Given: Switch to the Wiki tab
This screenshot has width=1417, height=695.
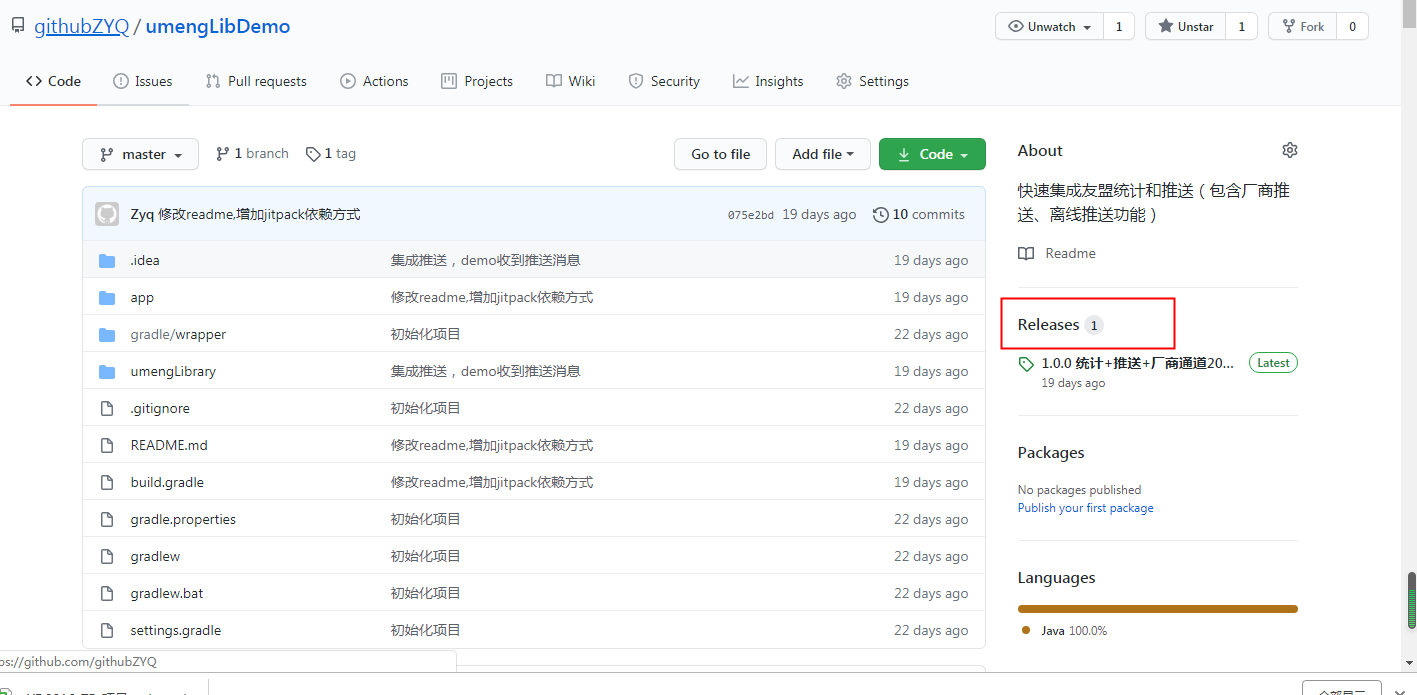Looking at the screenshot, I should click(x=571, y=81).
